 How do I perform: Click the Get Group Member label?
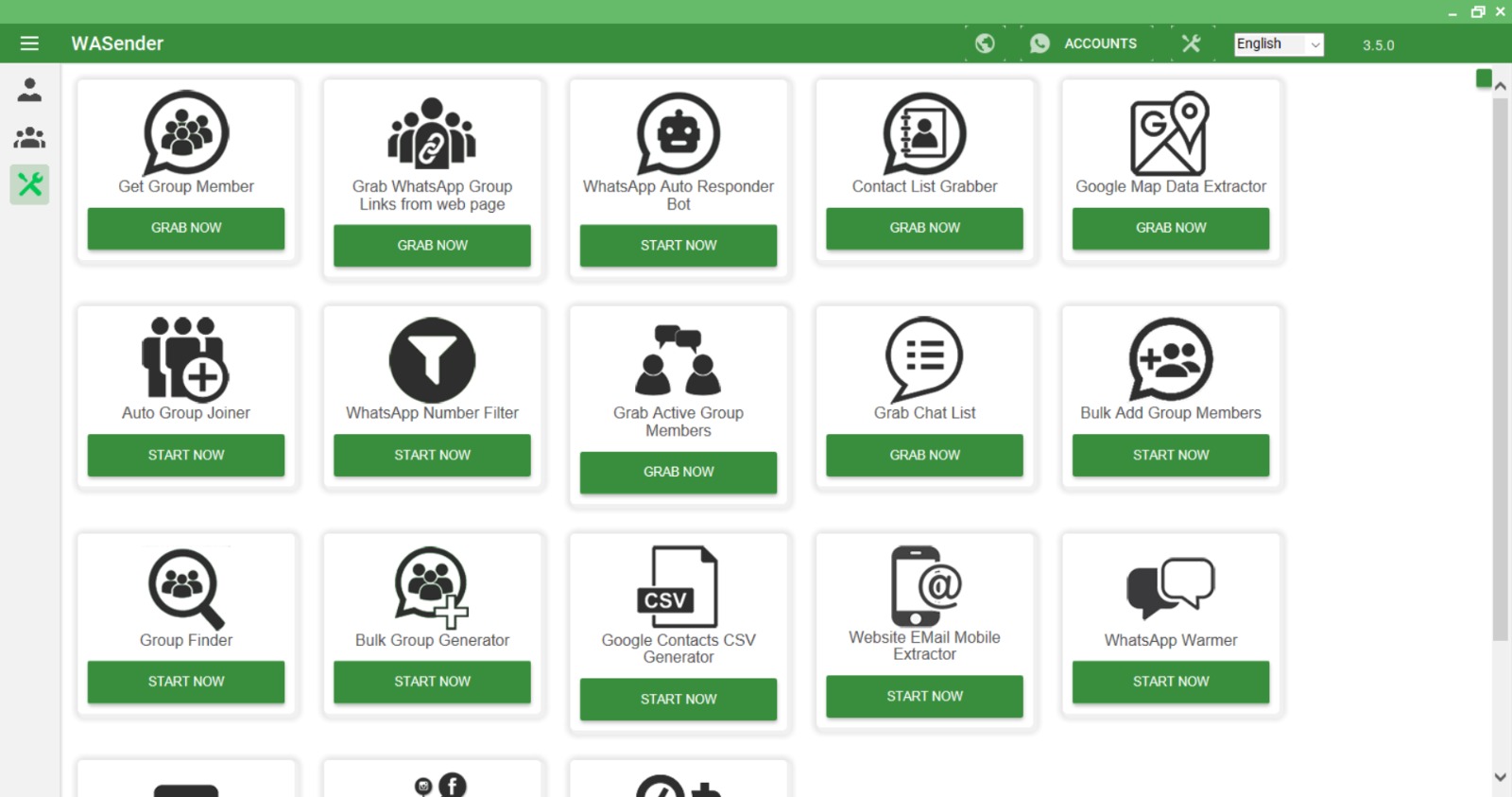[186, 186]
